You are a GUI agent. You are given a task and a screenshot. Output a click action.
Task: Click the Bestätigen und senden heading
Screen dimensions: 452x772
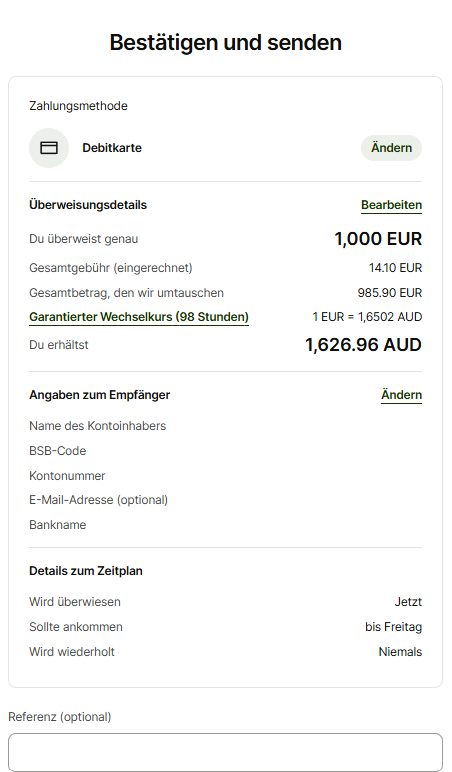[x=226, y=42]
